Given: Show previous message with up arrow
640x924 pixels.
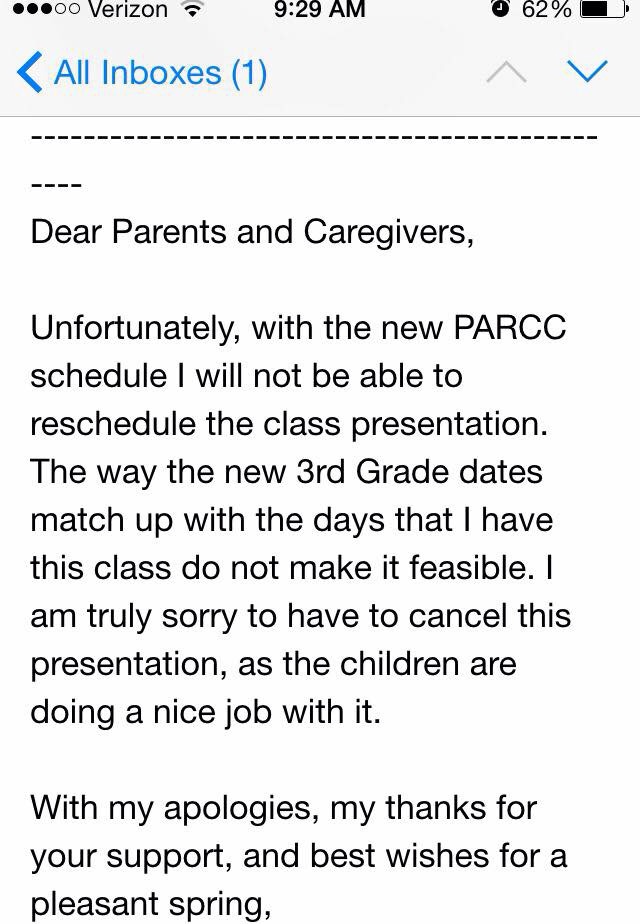Looking at the screenshot, I should pos(508,72).
